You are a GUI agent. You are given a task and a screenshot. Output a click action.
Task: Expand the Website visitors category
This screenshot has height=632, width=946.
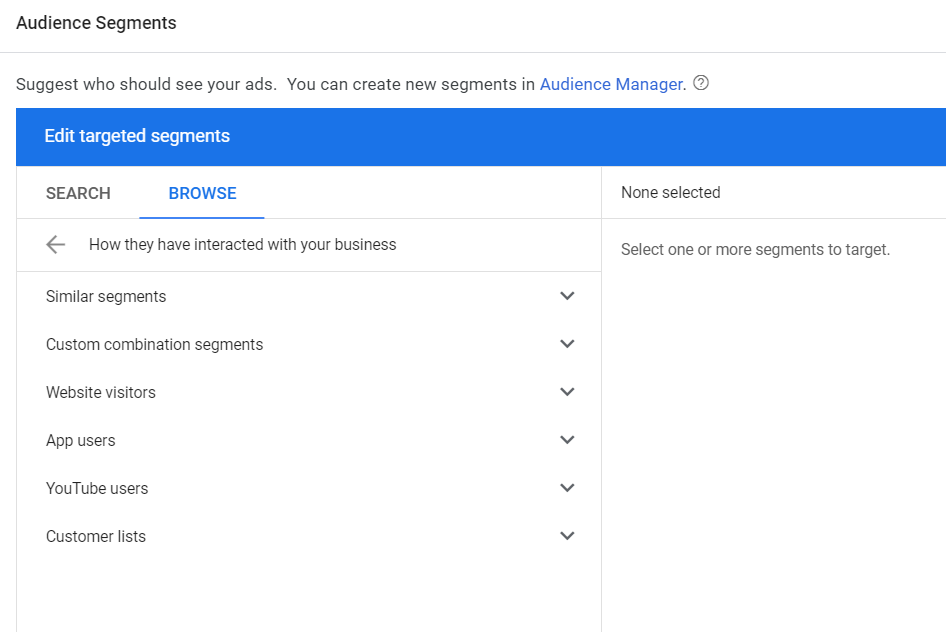[x=567, y=392]
